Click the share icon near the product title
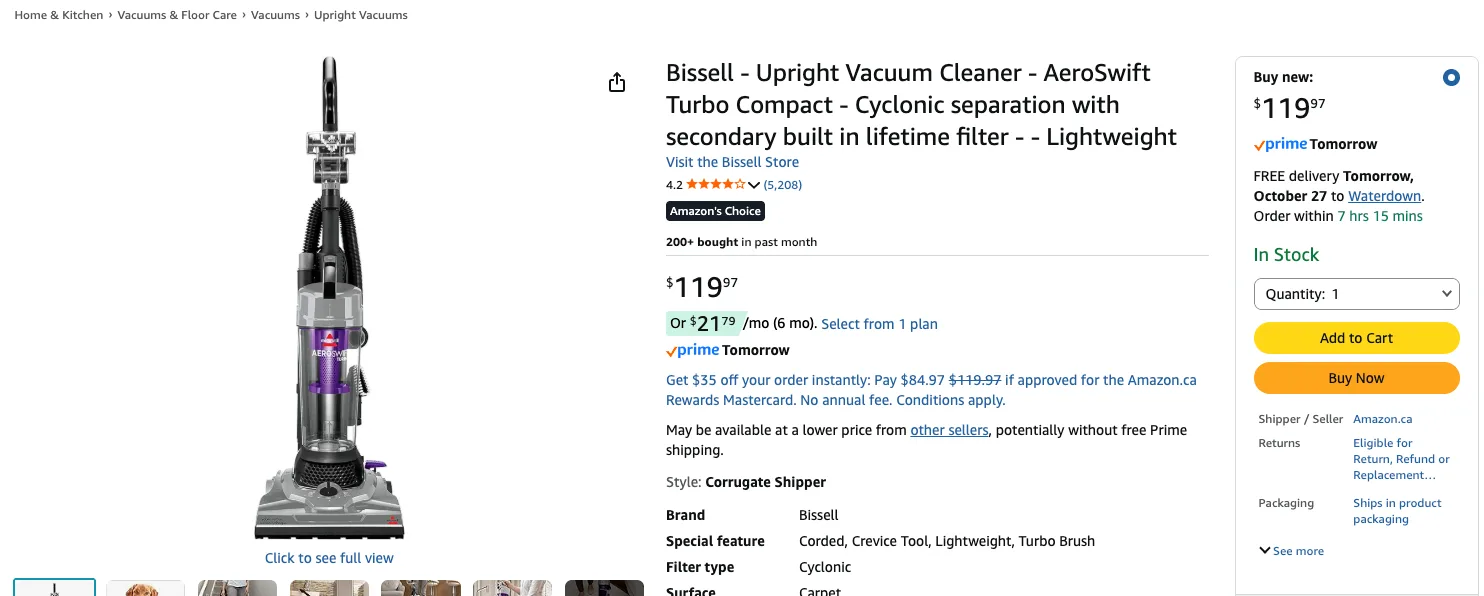Screen dimensions: 1484x596 click(617, 82)
